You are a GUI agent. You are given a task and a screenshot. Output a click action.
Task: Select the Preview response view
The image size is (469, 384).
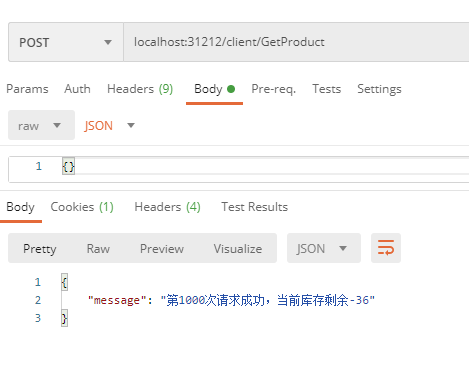click(162, 249)
